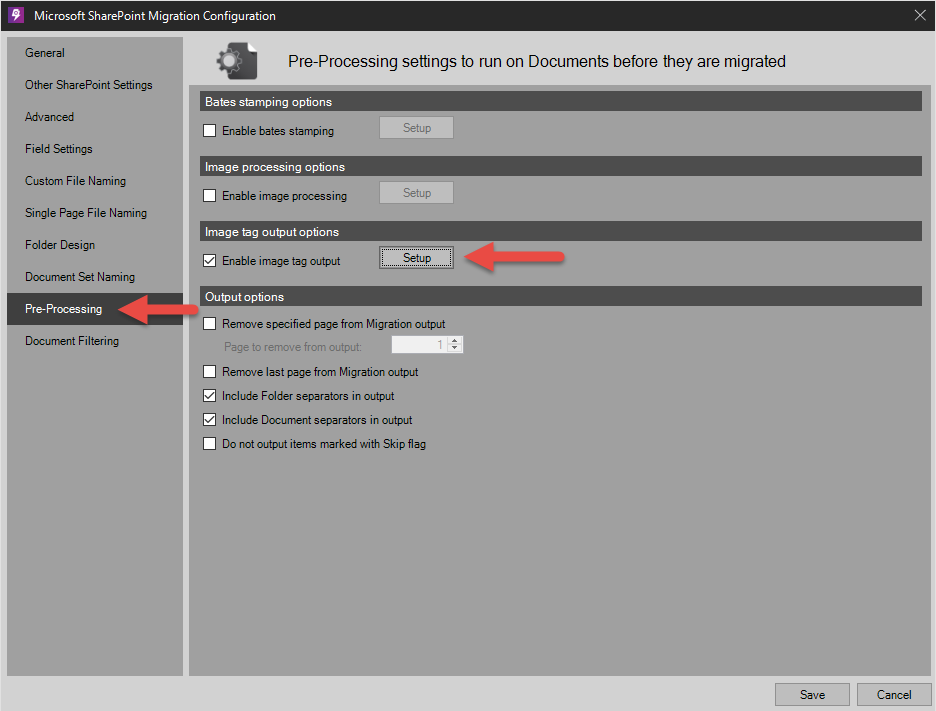This screenshot has height=711, width=936.
Task: Uncheck Enable image tag output
Action: pos(210,261)
